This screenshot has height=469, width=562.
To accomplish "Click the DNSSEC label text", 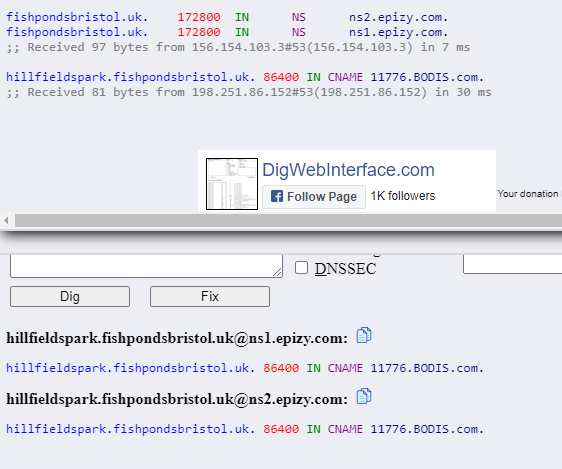I will [x=346, y=269].
